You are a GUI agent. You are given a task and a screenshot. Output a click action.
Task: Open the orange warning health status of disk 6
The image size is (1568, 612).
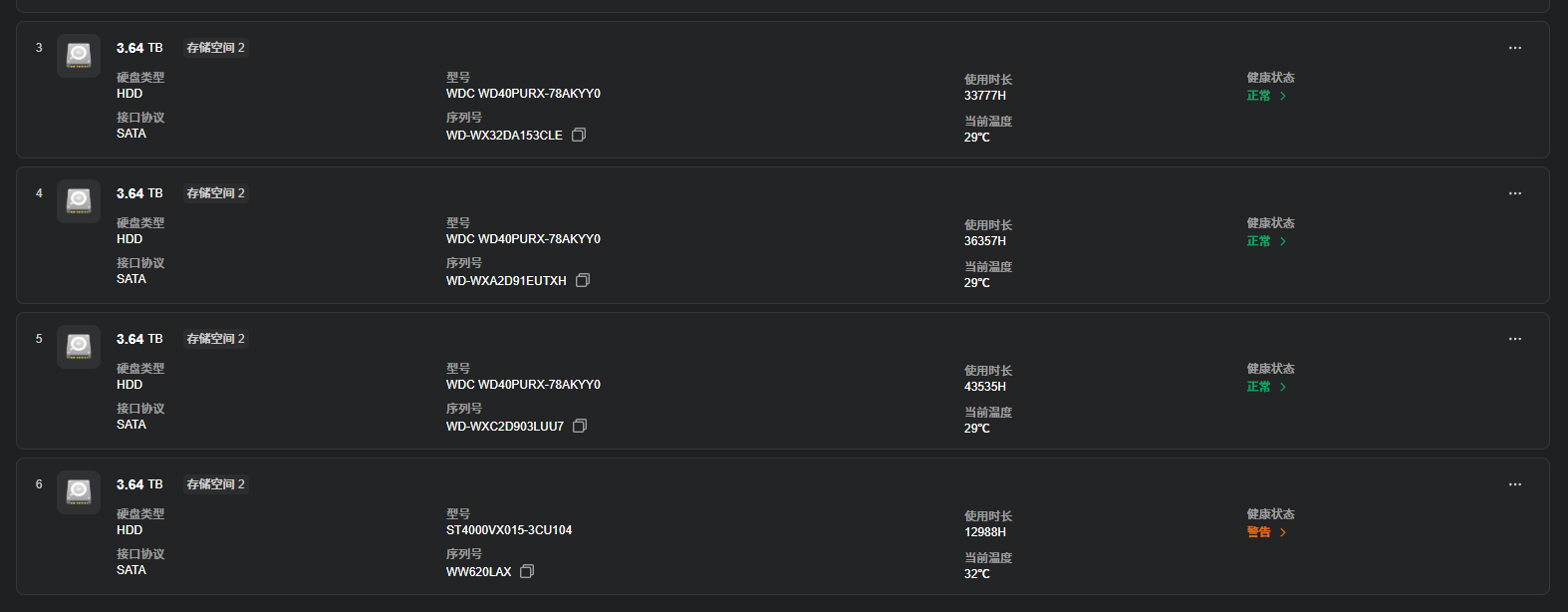[1266, 532]
